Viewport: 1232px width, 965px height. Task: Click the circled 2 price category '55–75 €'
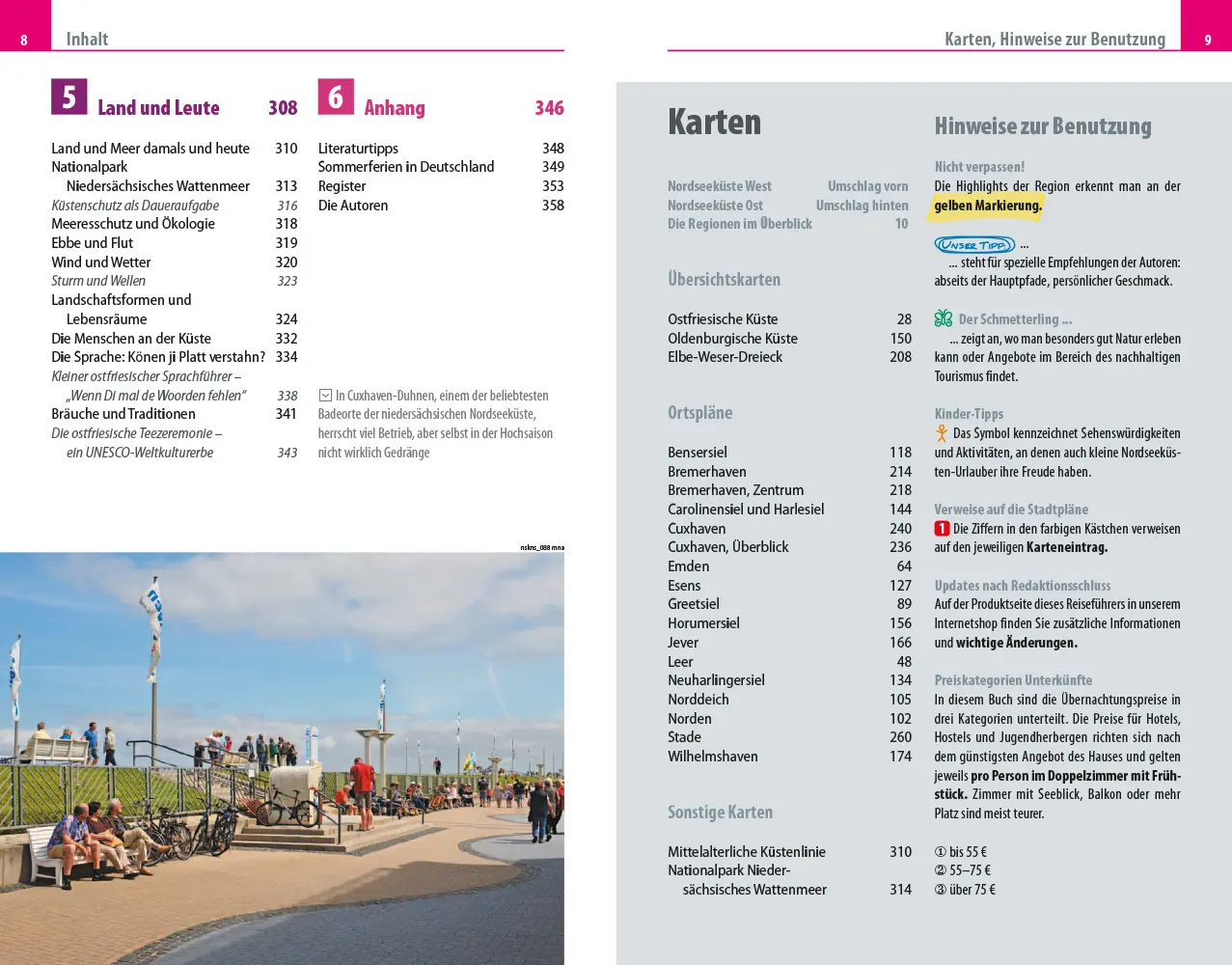coord(962,870)
